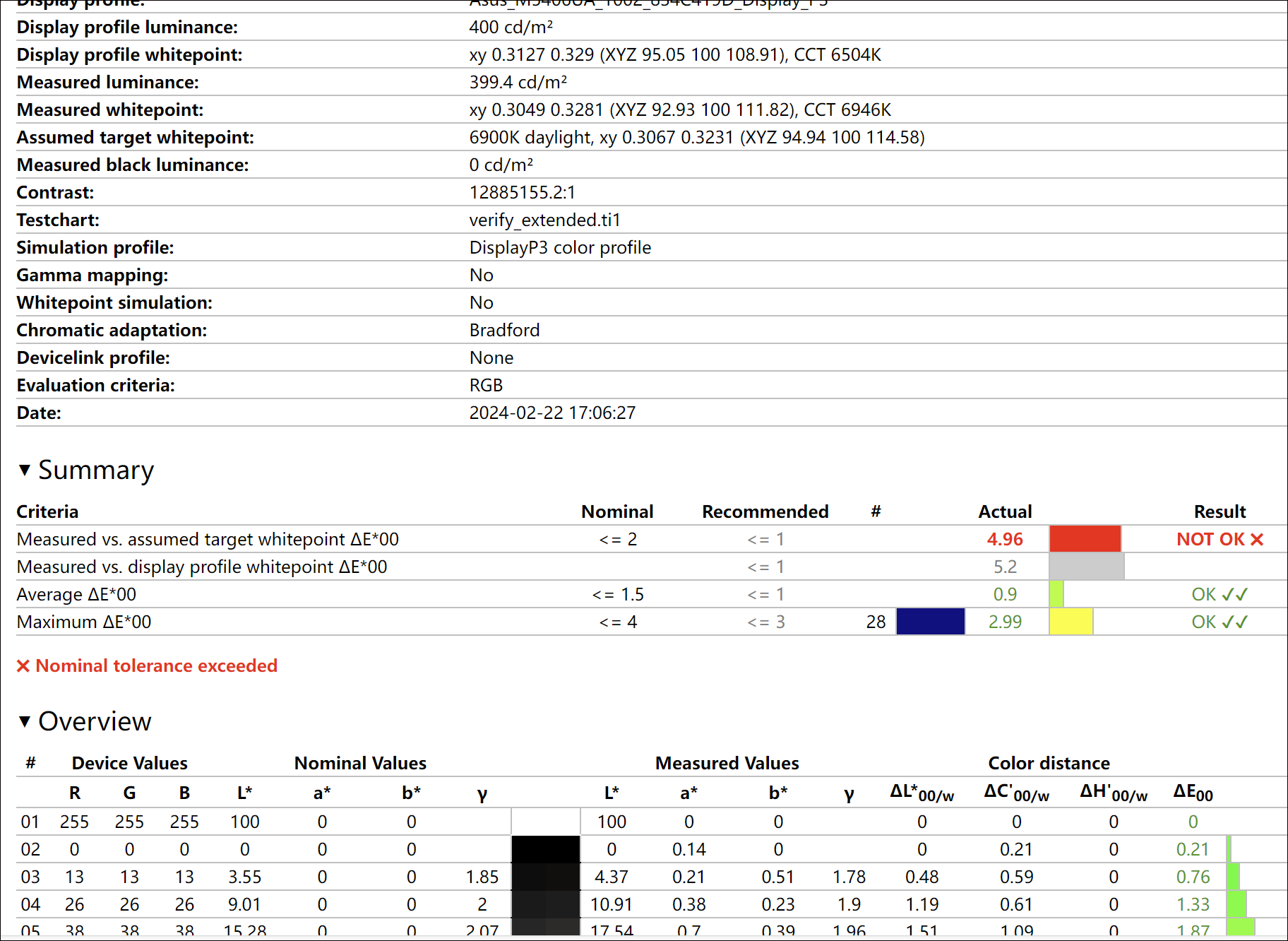Click the red X beside NOT OK
1288x941 pixels.
[1257, 540]
